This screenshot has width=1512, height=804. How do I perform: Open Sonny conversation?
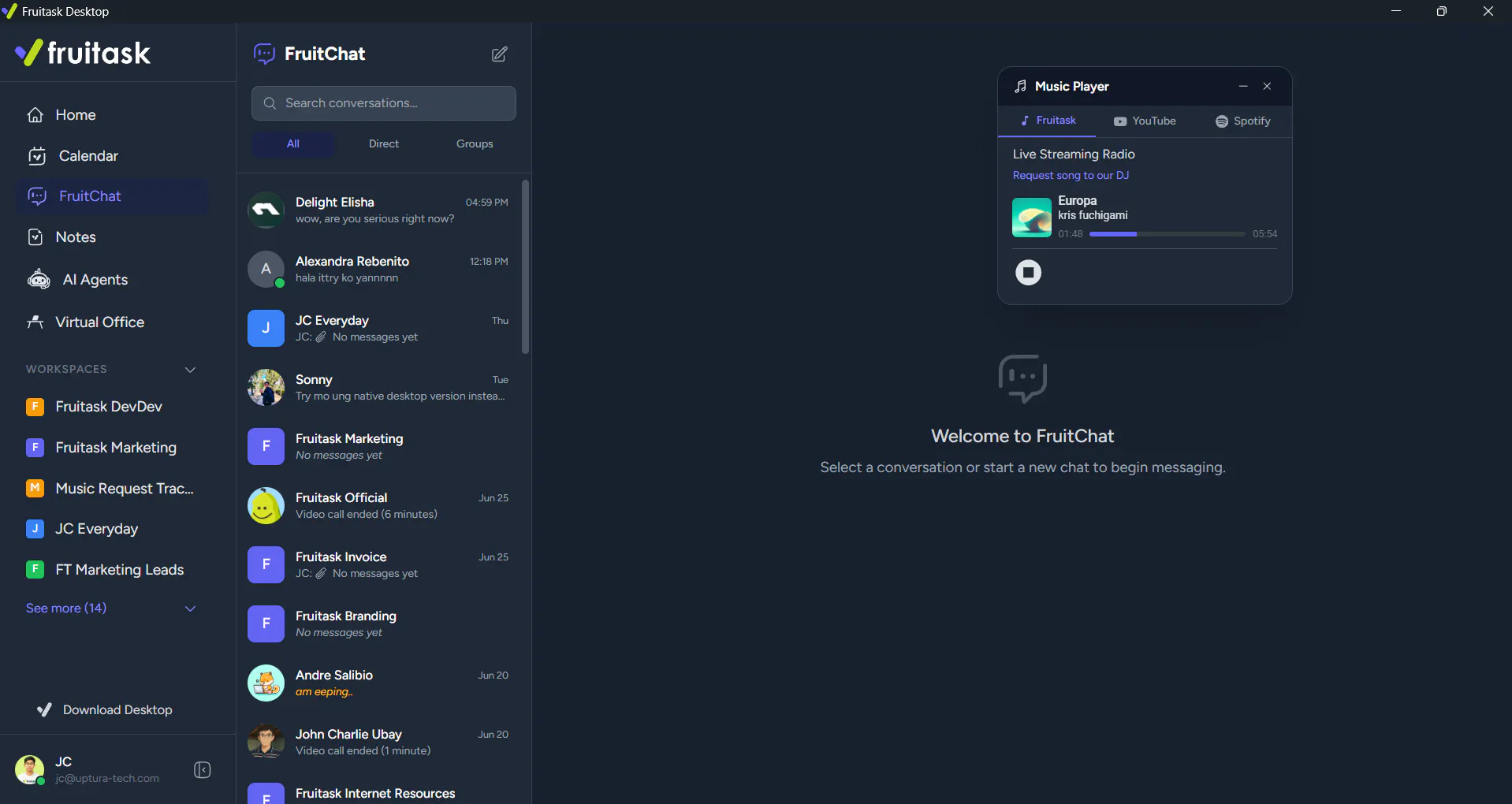[378, 388]
